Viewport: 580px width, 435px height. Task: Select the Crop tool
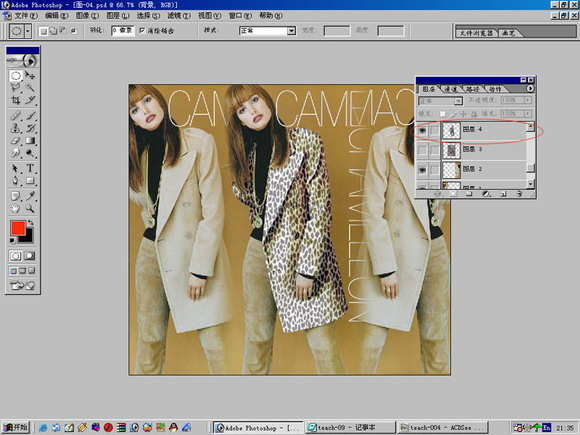16,100
